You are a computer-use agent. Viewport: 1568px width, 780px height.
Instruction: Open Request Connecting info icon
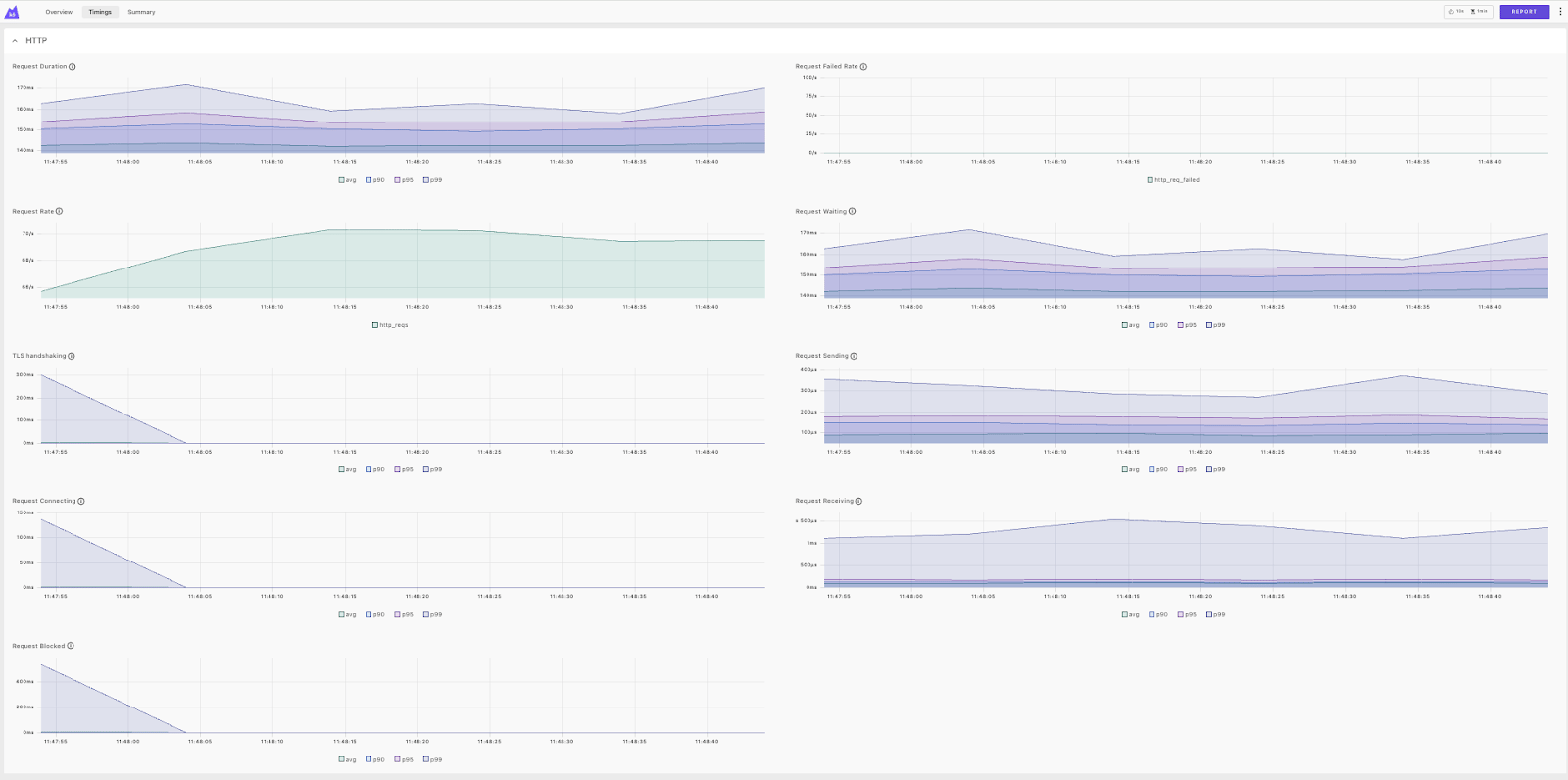tap(81, 502)
